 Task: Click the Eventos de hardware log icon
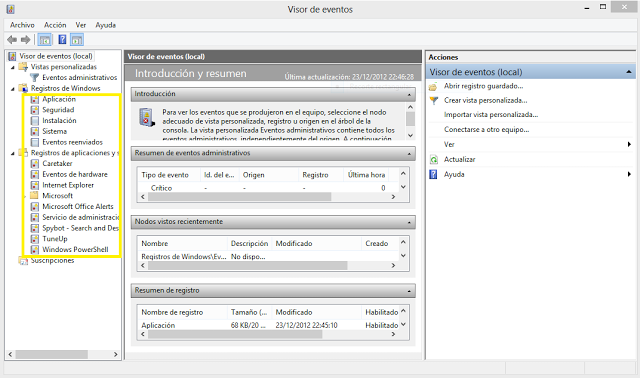coord(35,174)
